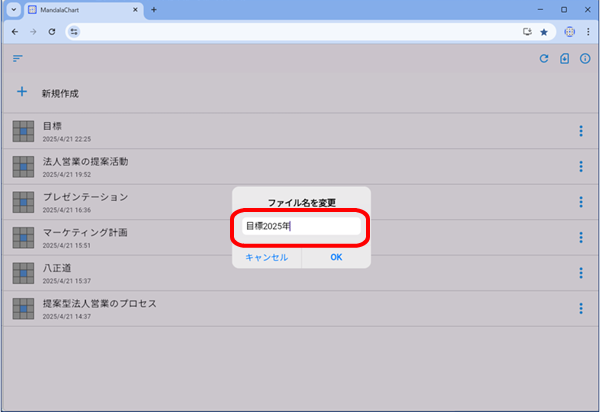Open the info icon in app header
Image resolution: width=600 pixels, height=412 pixels.
point(585,59)
